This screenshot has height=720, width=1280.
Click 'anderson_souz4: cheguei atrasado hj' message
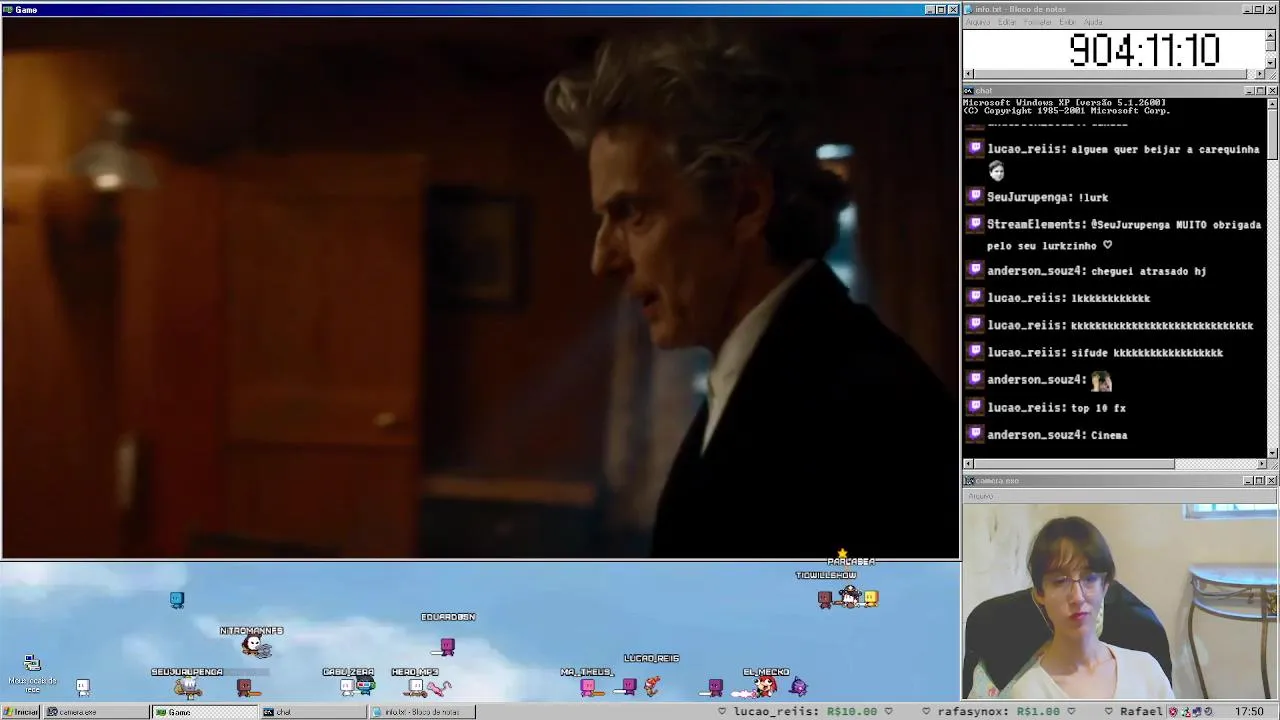coord(1096,271)
